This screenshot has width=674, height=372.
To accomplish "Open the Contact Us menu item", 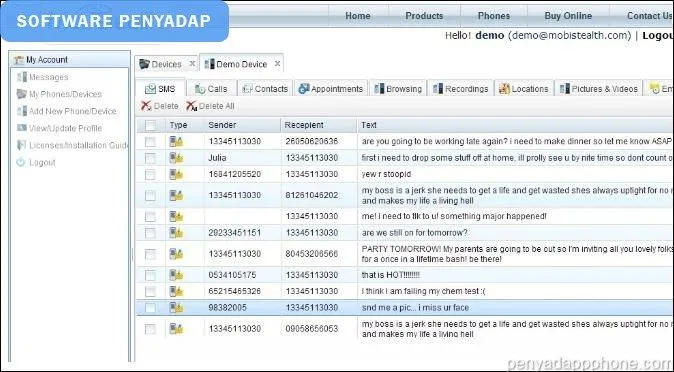I will (x=650, y=16).
